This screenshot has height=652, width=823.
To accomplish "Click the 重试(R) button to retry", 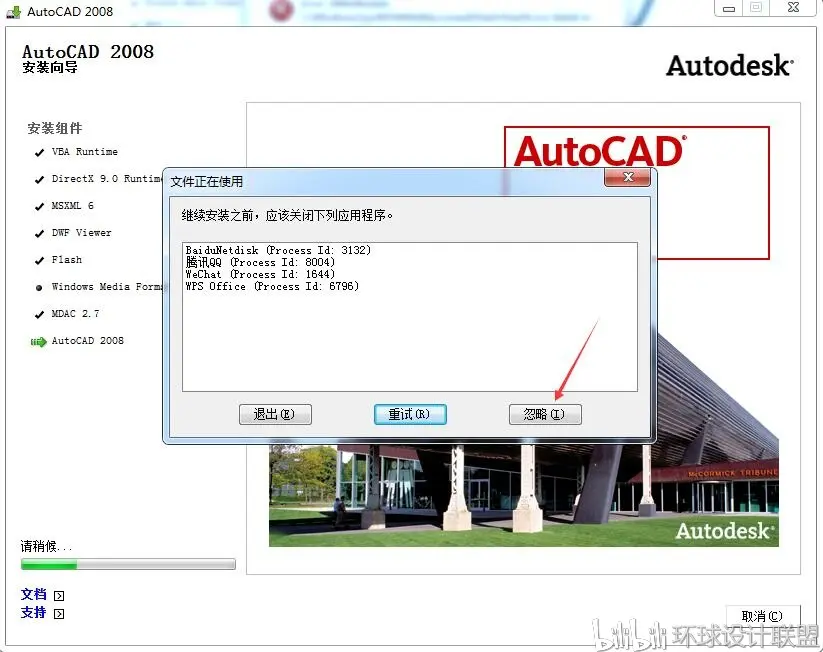I will coord(410,414).
